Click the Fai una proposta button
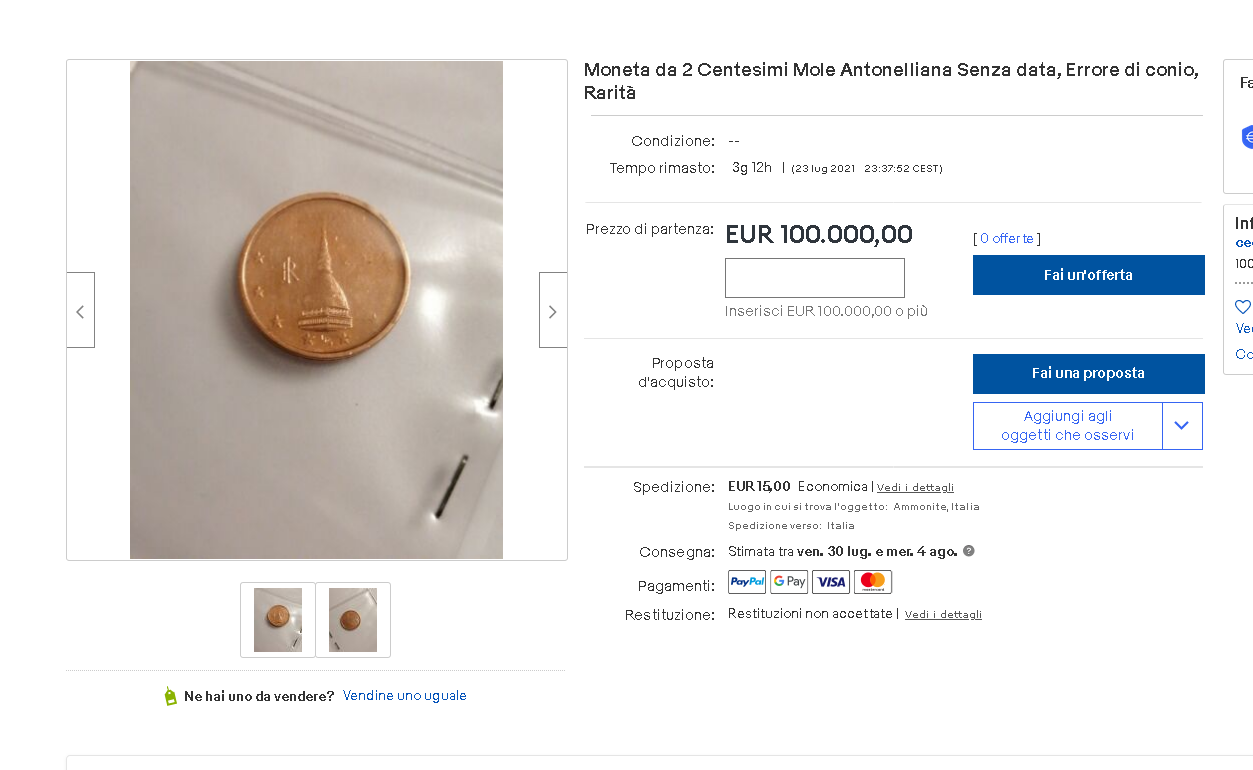Image resolution: width=1253 pixels, height=770 pixels. click(x=1088, y=373)
